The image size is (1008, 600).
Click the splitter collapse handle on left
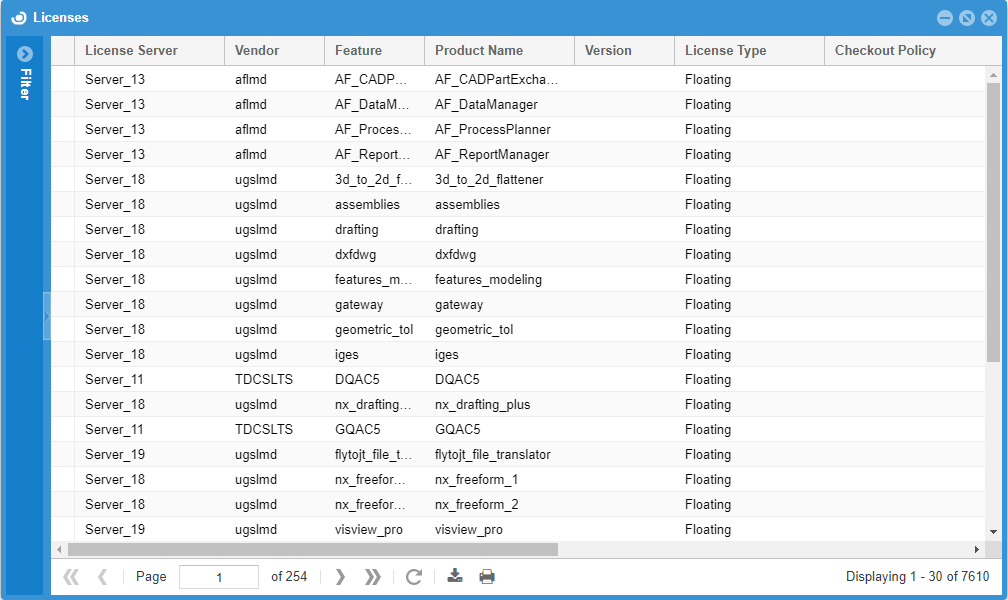[x=46, y=316]
